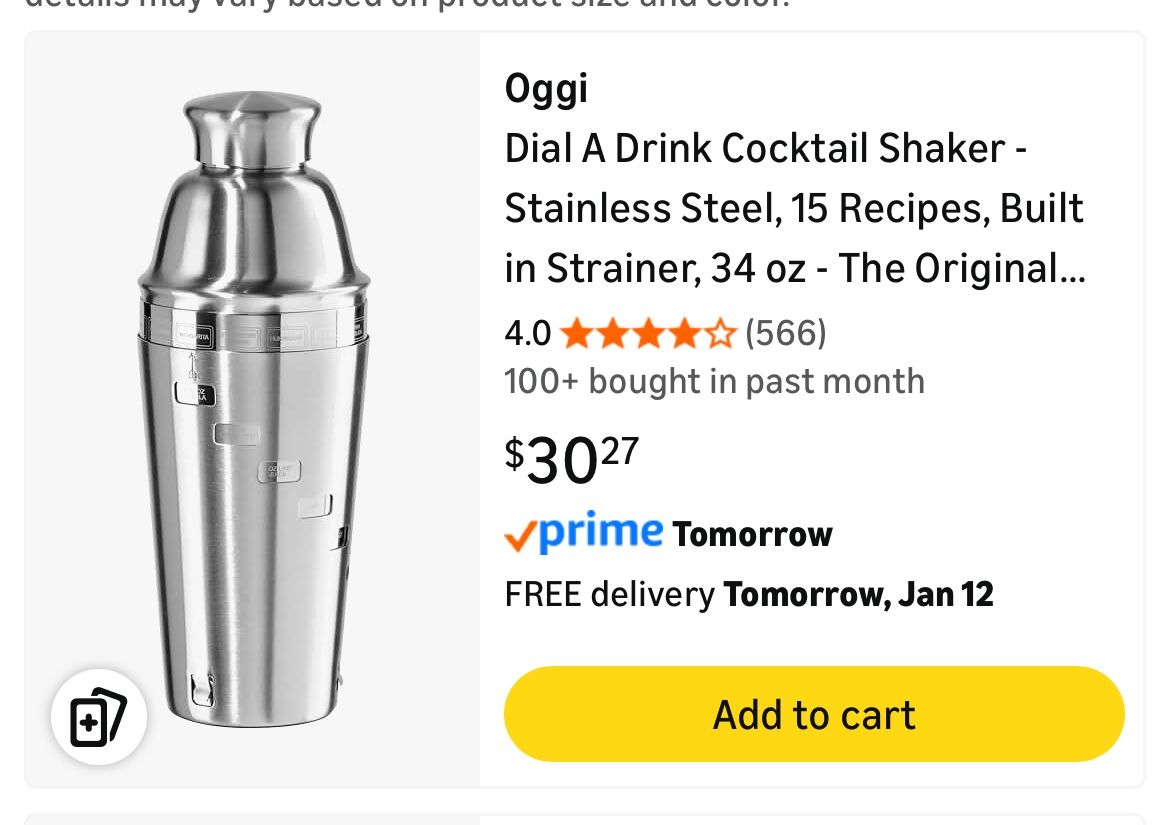Click the $30.27 price

point(572,460)
